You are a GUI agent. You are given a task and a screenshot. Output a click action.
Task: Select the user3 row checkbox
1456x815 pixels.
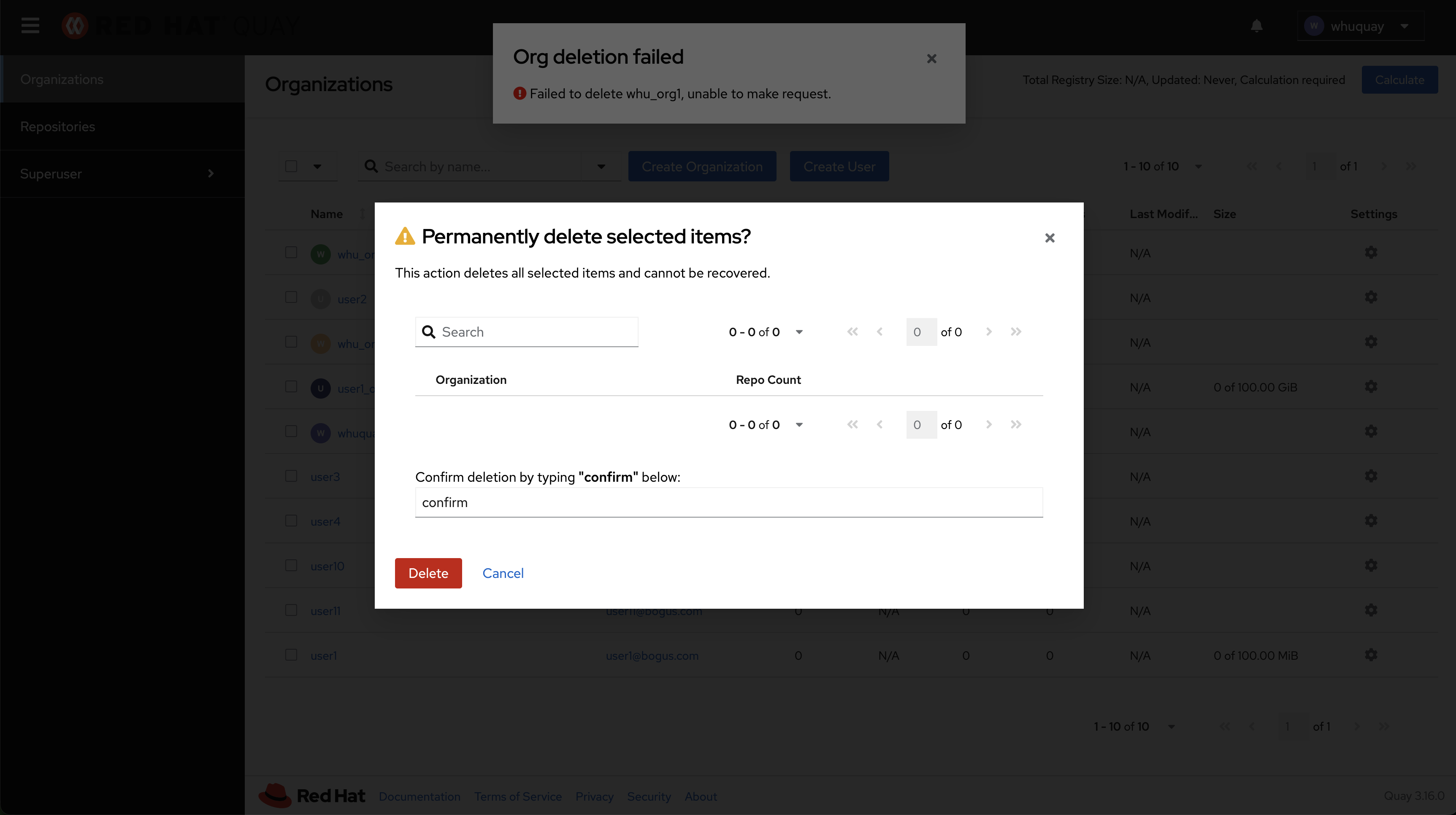point(291,476)
